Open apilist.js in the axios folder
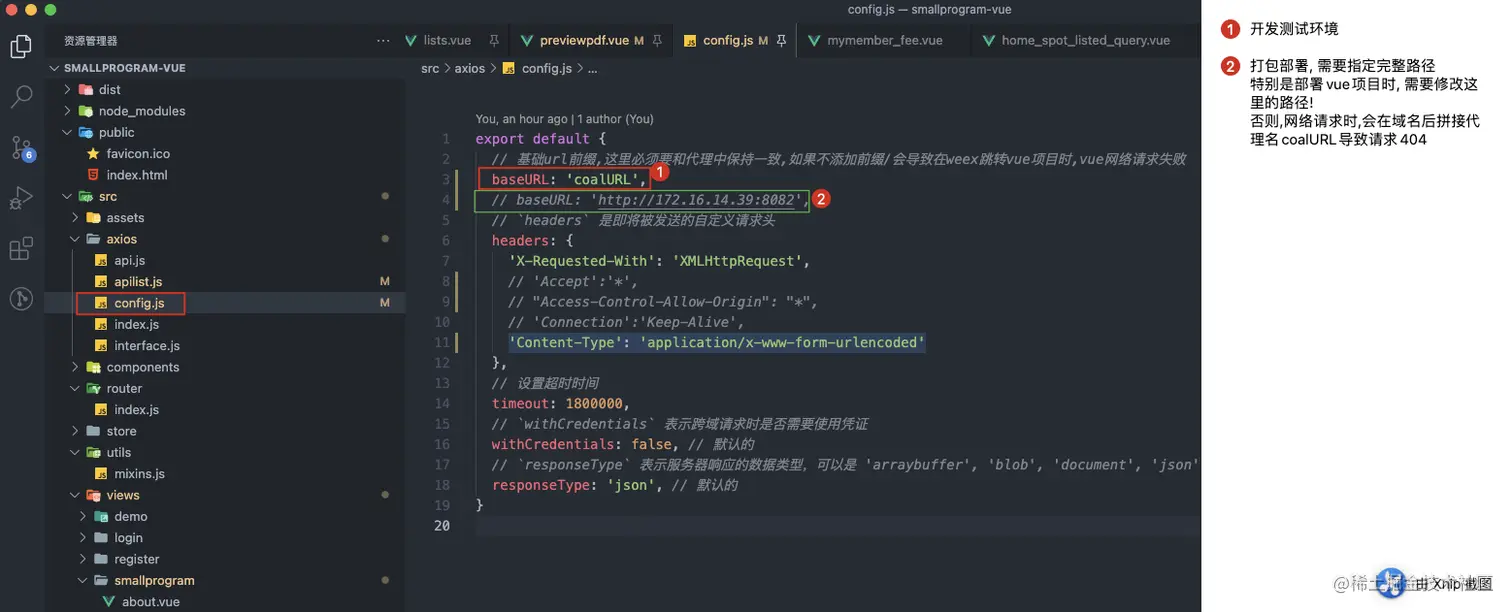 [138, 282]
